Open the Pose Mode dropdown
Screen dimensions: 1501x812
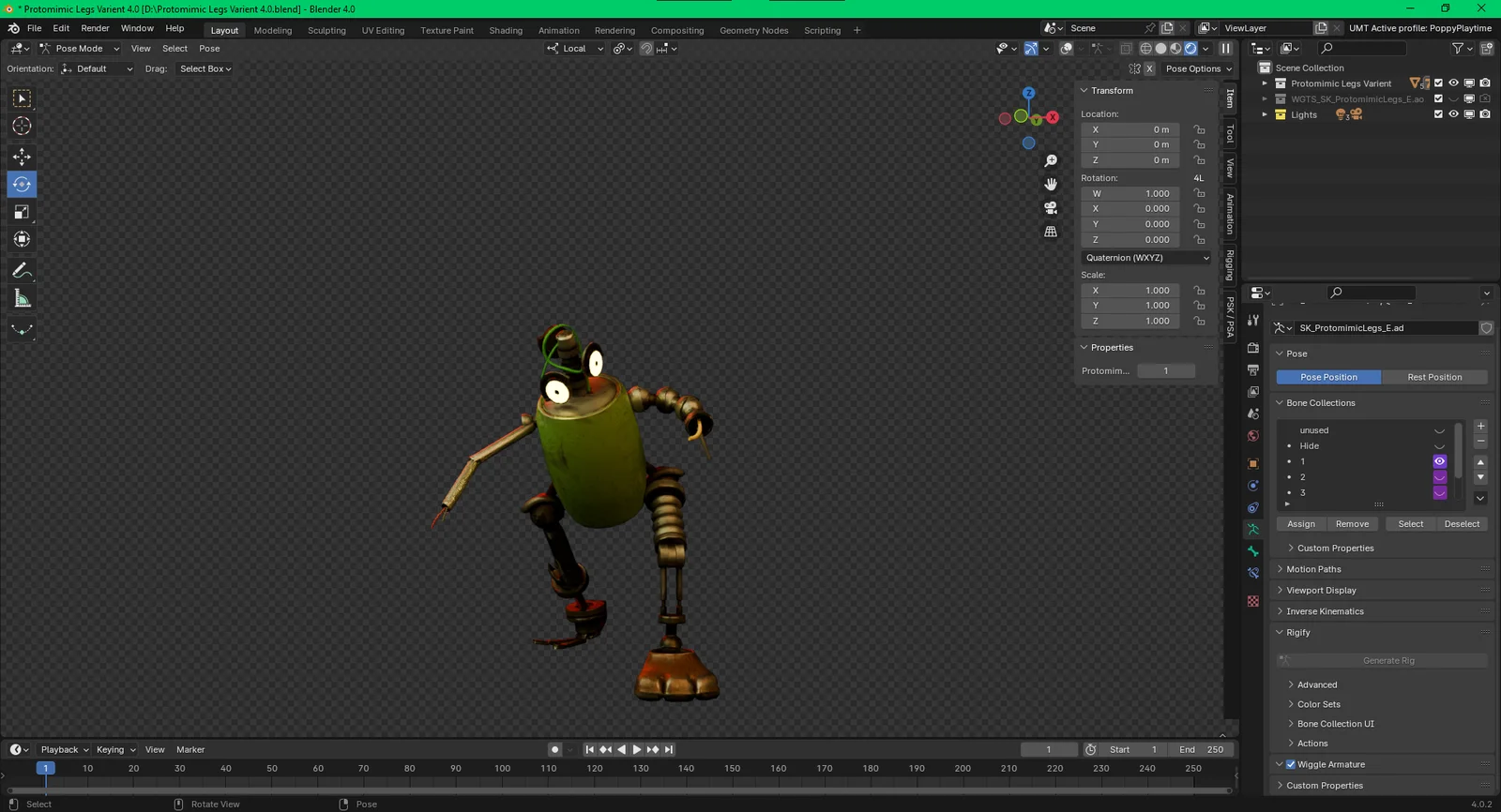click(x=80, y=49)
